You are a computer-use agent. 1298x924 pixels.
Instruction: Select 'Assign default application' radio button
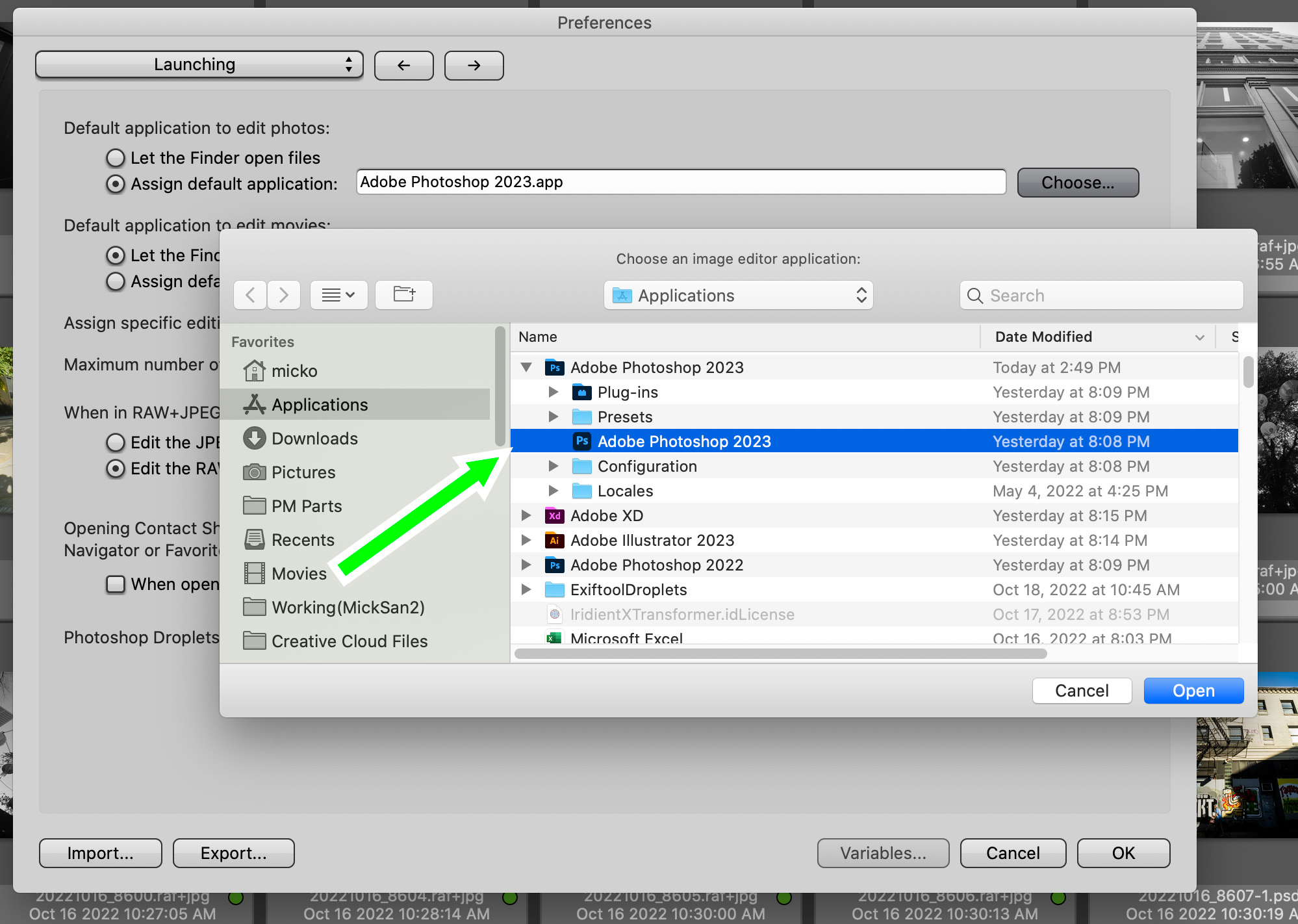tap(116, 184)
